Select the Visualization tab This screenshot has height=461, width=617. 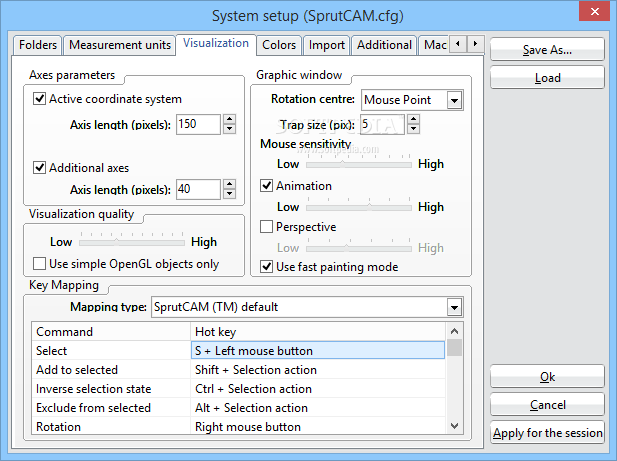click(216, 43)
